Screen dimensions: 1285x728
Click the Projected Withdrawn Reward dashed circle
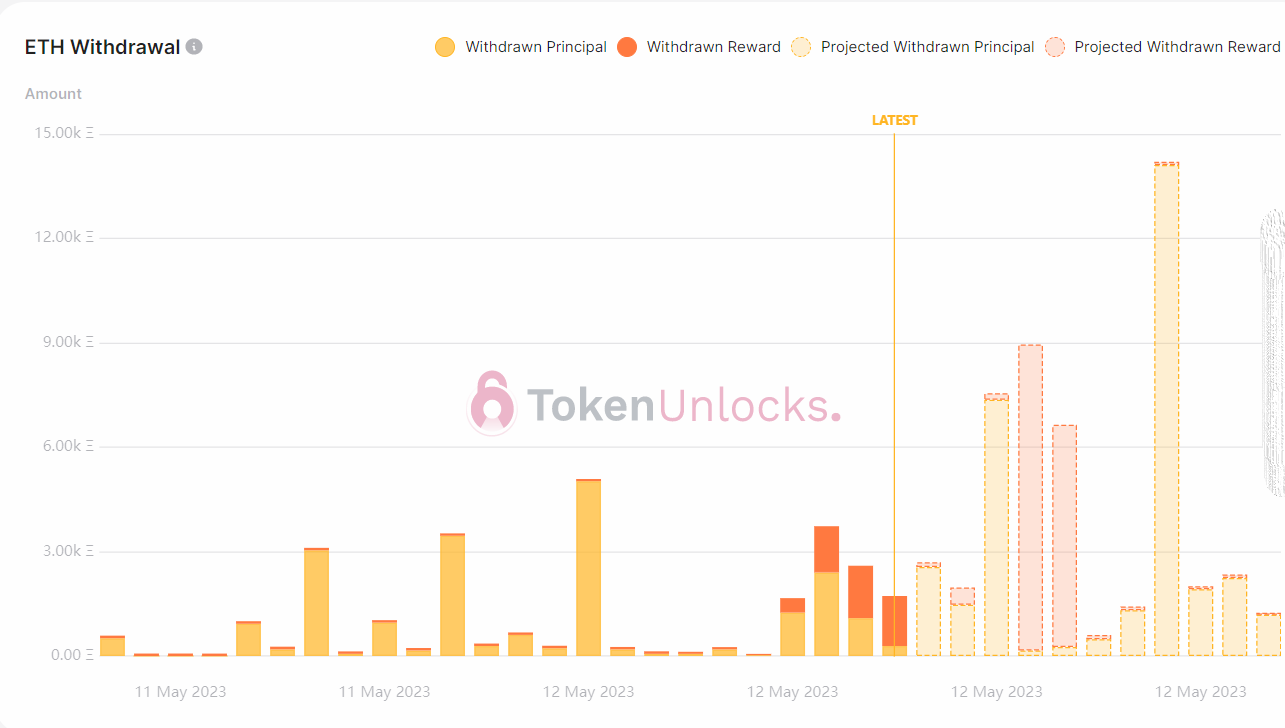pos(1055,47)
